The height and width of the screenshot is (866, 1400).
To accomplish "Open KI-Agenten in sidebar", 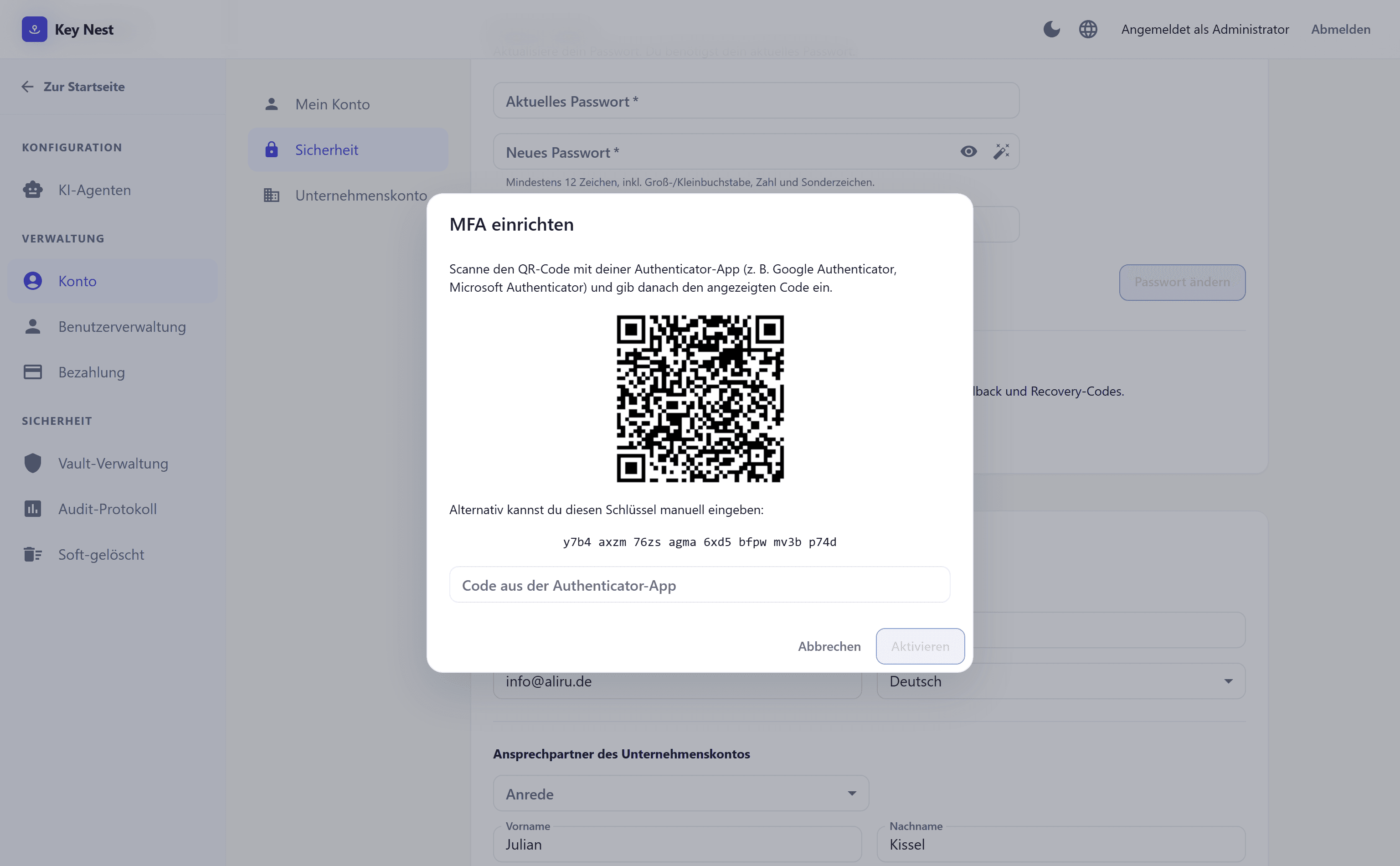I will point(113,190).
